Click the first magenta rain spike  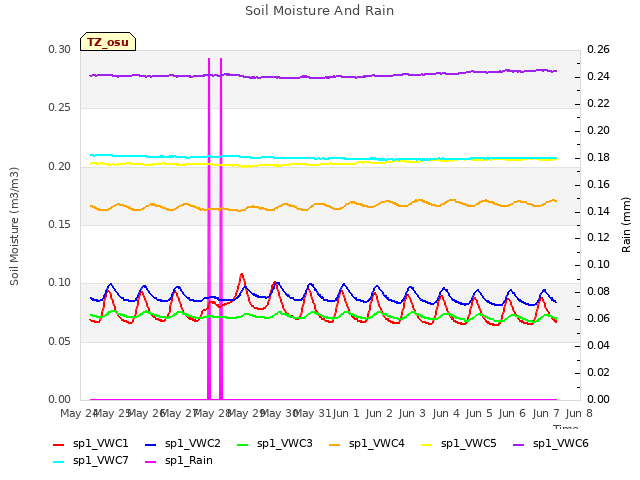[x=209, y=229]
